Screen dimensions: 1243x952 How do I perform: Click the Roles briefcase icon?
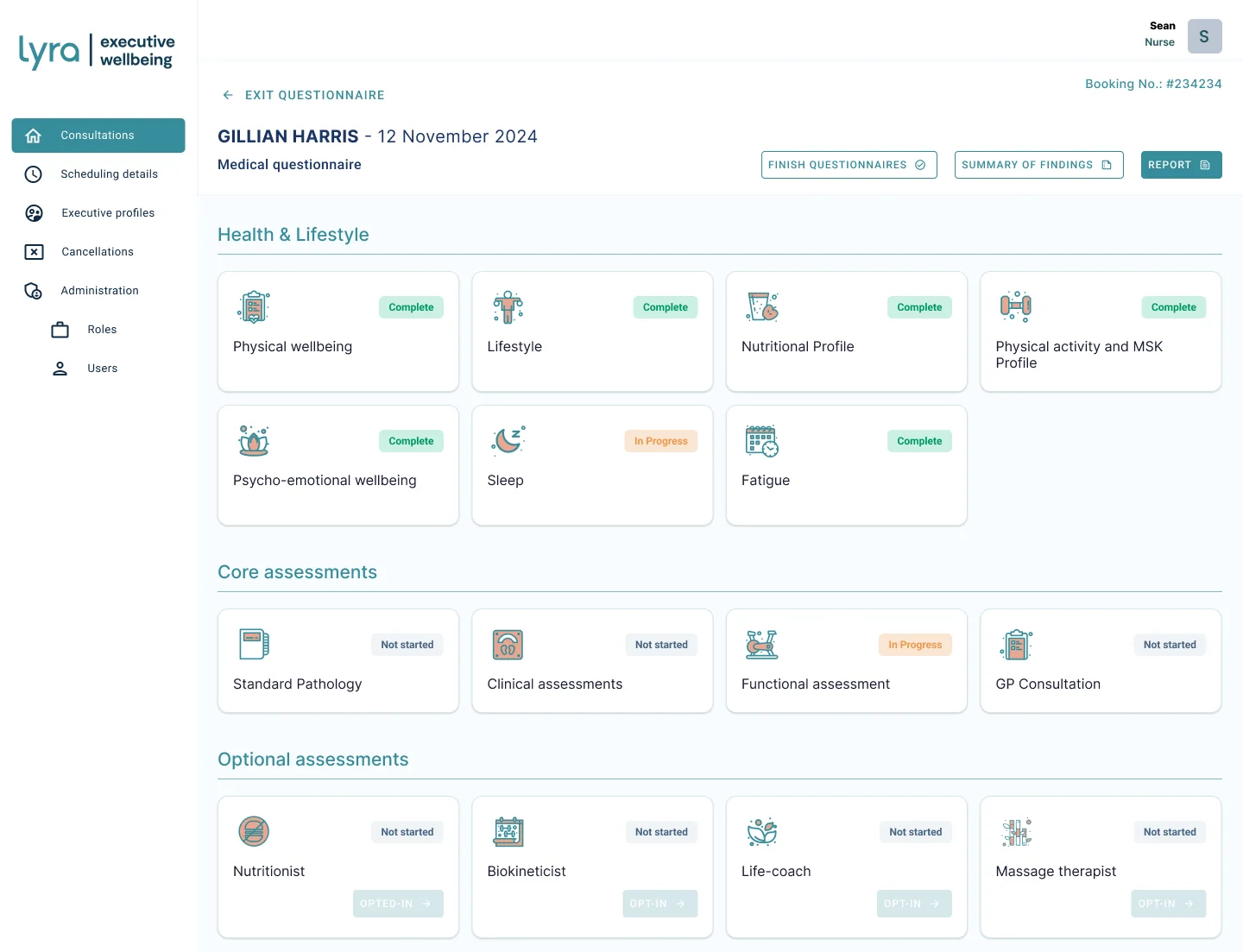60,330
